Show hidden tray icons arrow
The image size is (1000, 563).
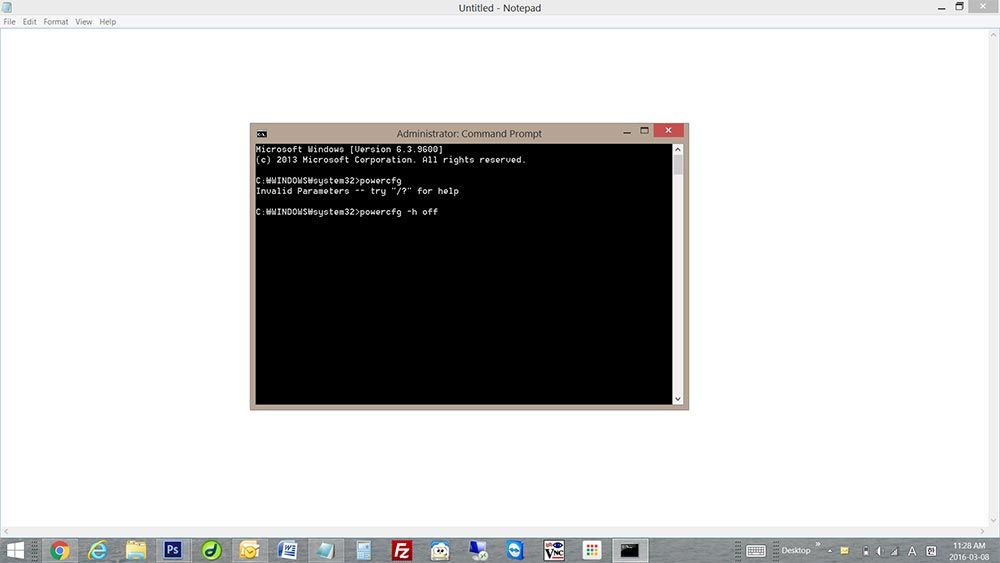click(x=830, y=551)
